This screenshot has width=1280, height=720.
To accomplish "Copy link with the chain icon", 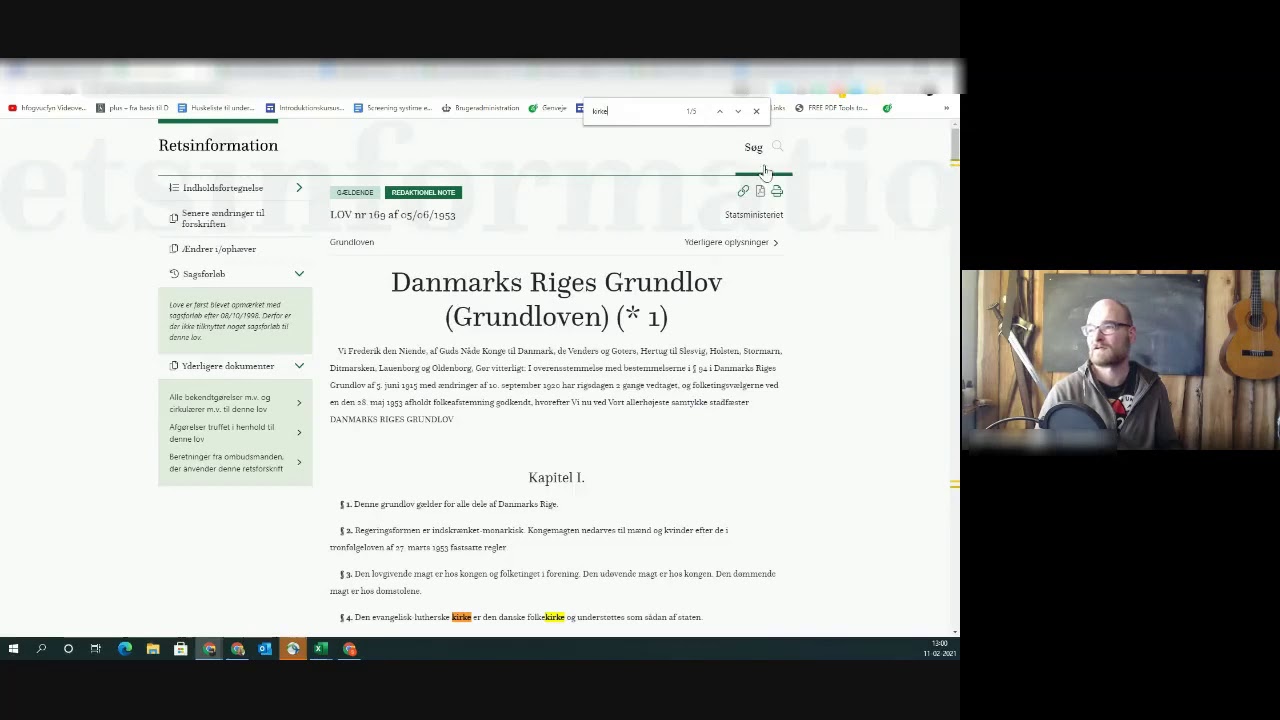I will point(743,191).
